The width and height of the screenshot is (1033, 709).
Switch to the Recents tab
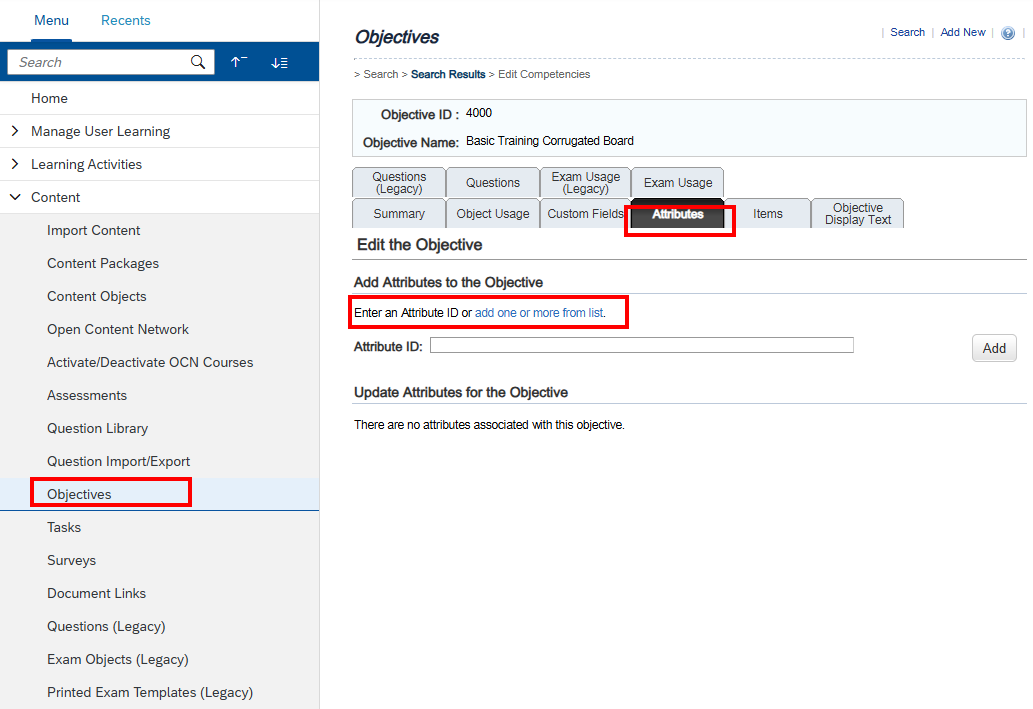(125, 20)
